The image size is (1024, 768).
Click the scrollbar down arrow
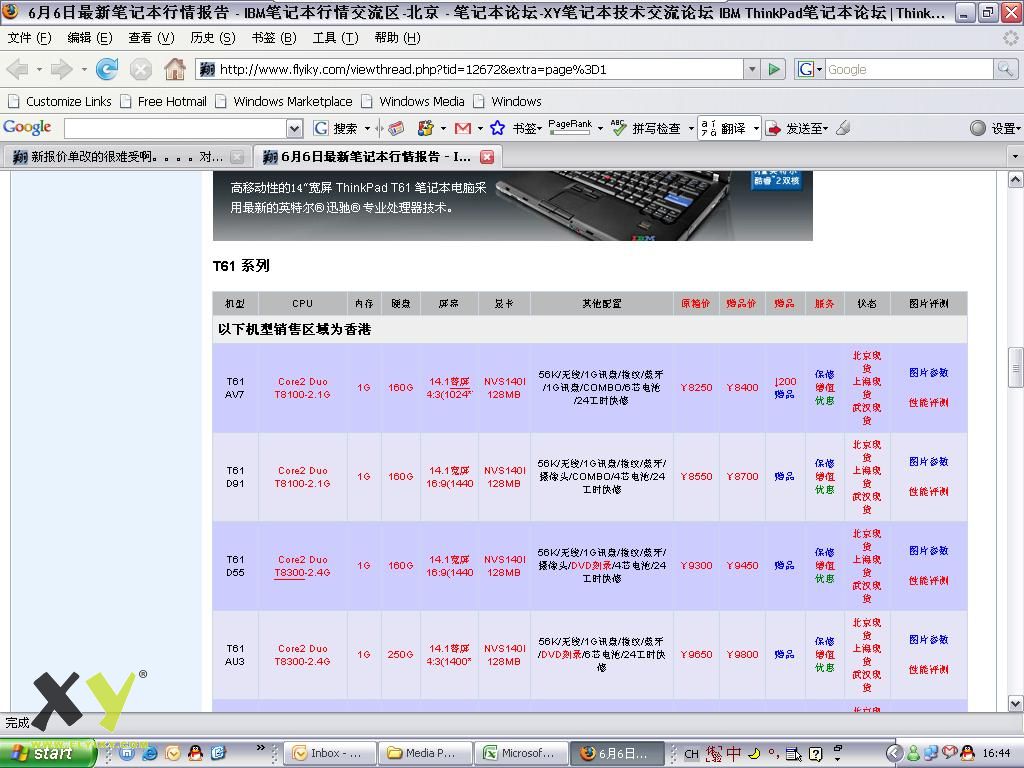pos(1016,703)
